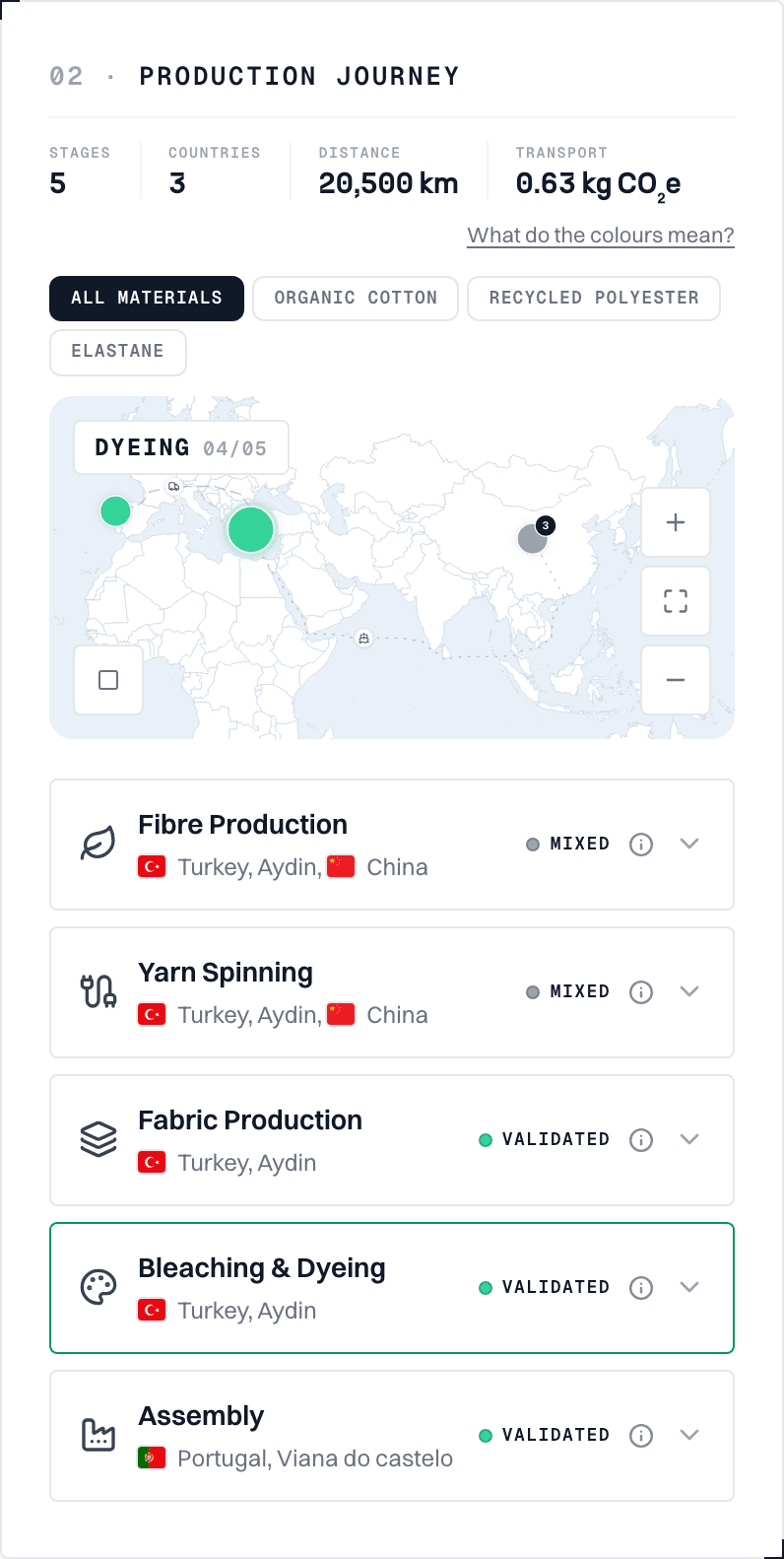Open info for Bleaching & Dyeing status
784x1559 pixels.
click(x=641, y=1288)
